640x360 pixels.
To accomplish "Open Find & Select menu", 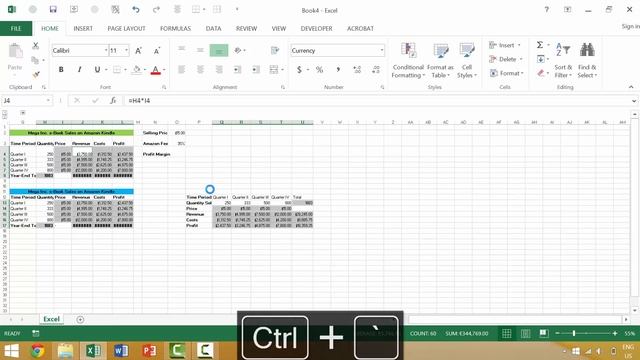I will point(587,60).
